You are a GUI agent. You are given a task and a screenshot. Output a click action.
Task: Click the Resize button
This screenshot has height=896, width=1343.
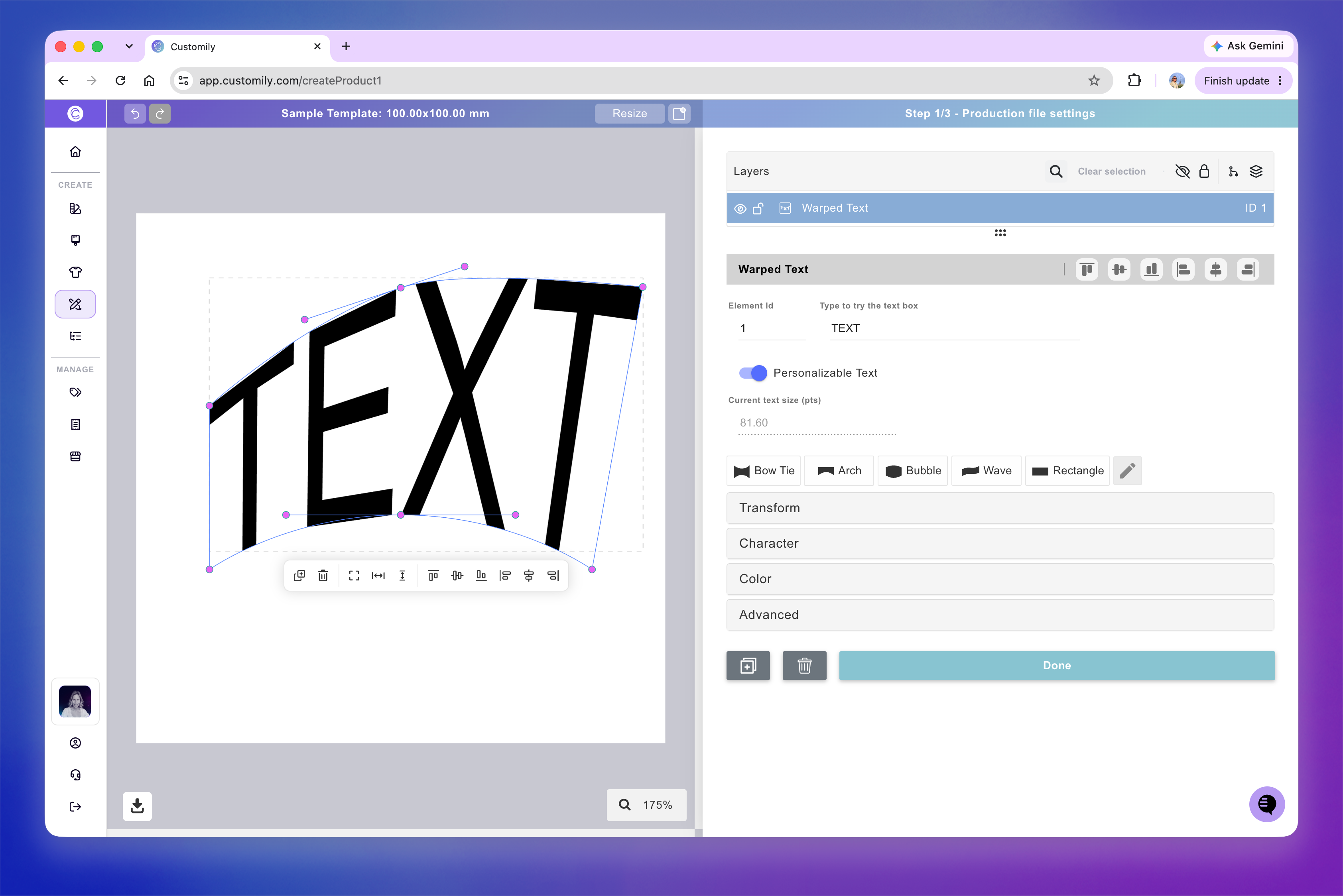(630, 114)
